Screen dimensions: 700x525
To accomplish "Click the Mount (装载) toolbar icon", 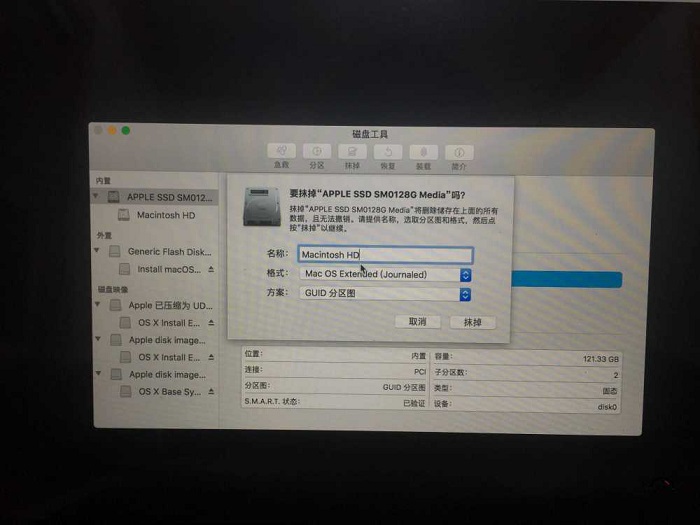I will tap(423, 153).
